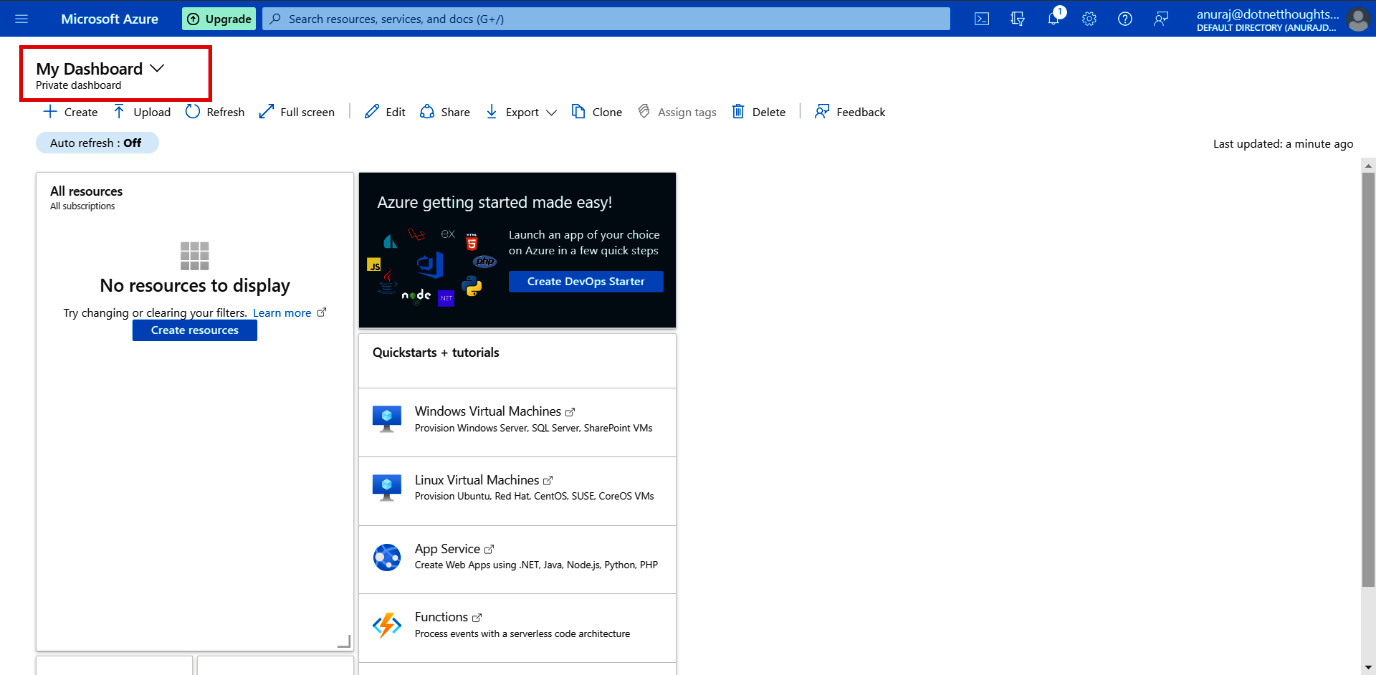Click the Full screen arrows icon
Viewport: 1376px width, 675px height.
[x=266, y=112]
